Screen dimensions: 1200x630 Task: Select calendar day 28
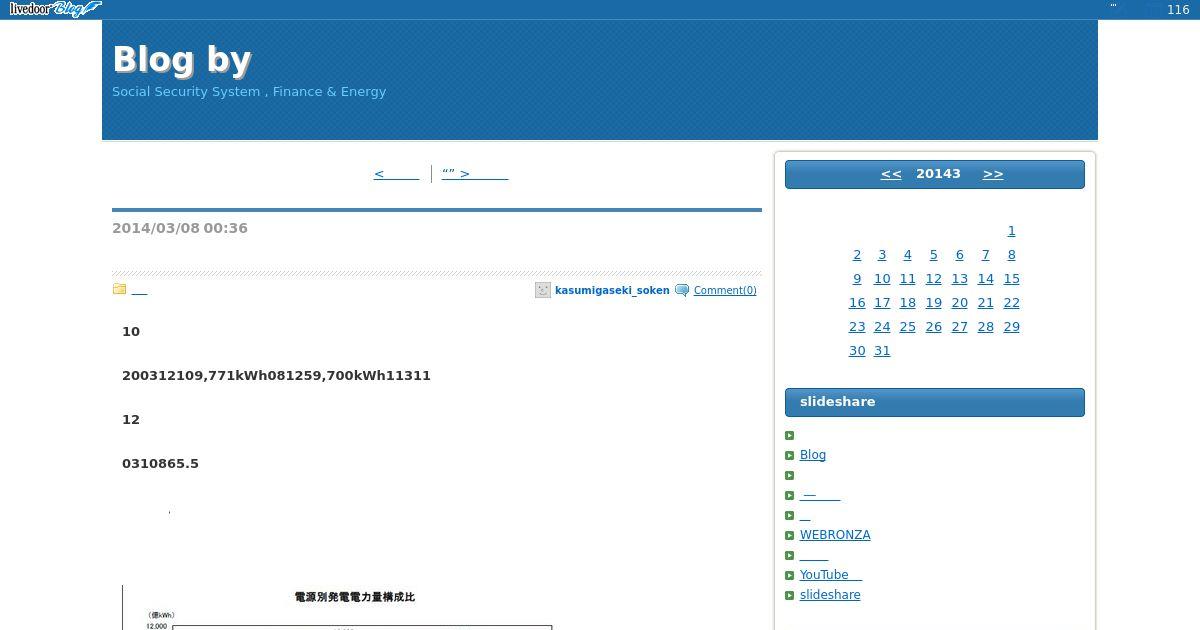coord(985,327)
